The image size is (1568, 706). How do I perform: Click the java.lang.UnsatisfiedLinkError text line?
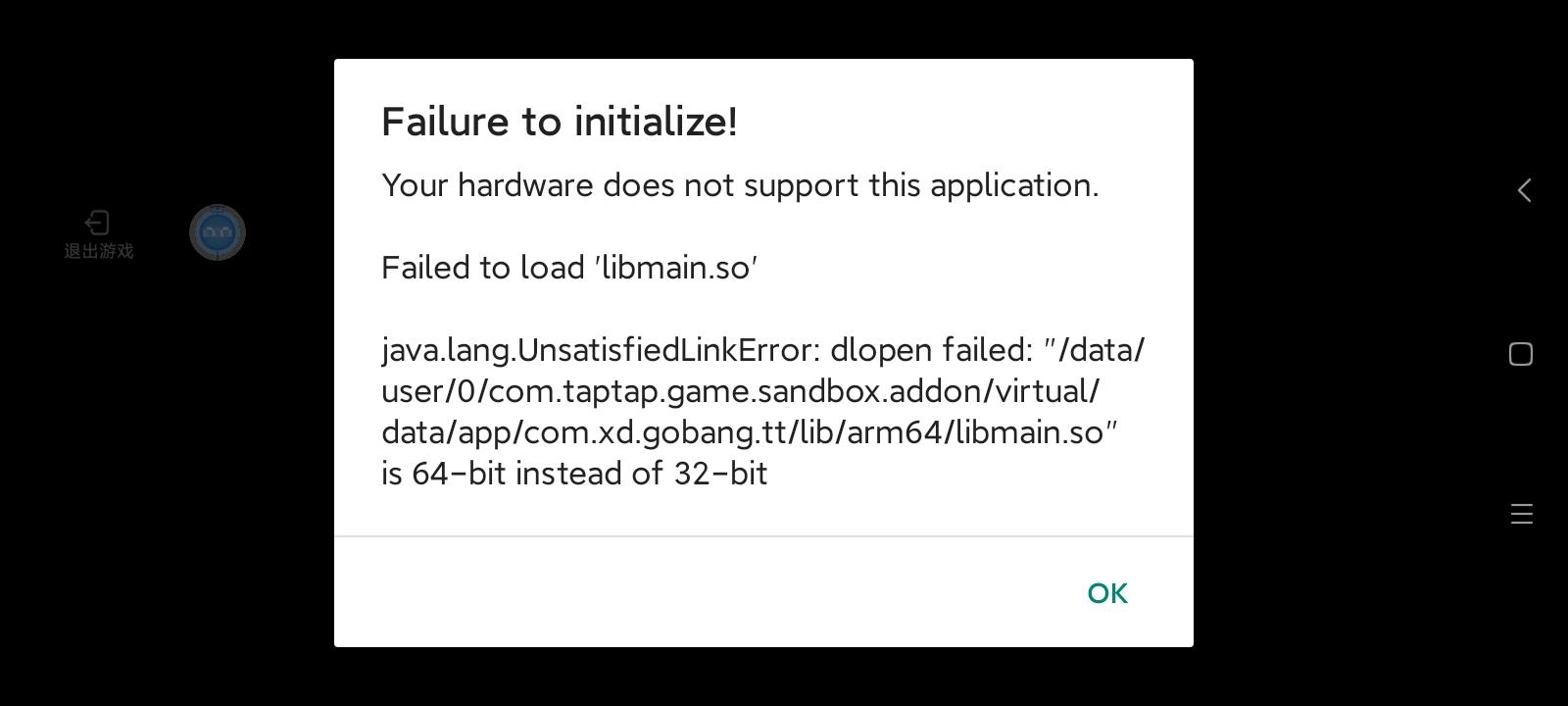(762, 350)
